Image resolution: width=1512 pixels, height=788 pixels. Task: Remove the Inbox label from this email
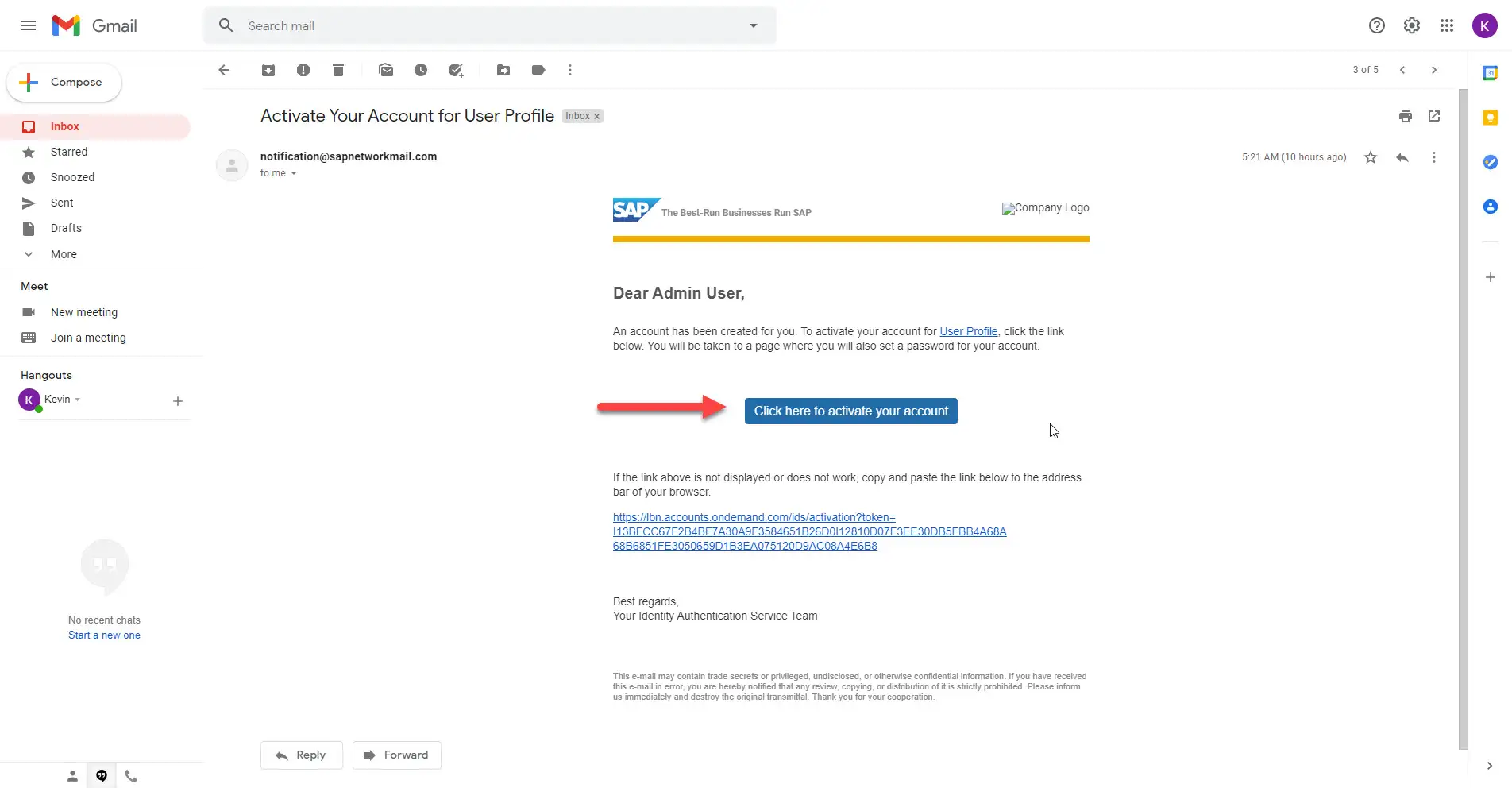[597, 116]
